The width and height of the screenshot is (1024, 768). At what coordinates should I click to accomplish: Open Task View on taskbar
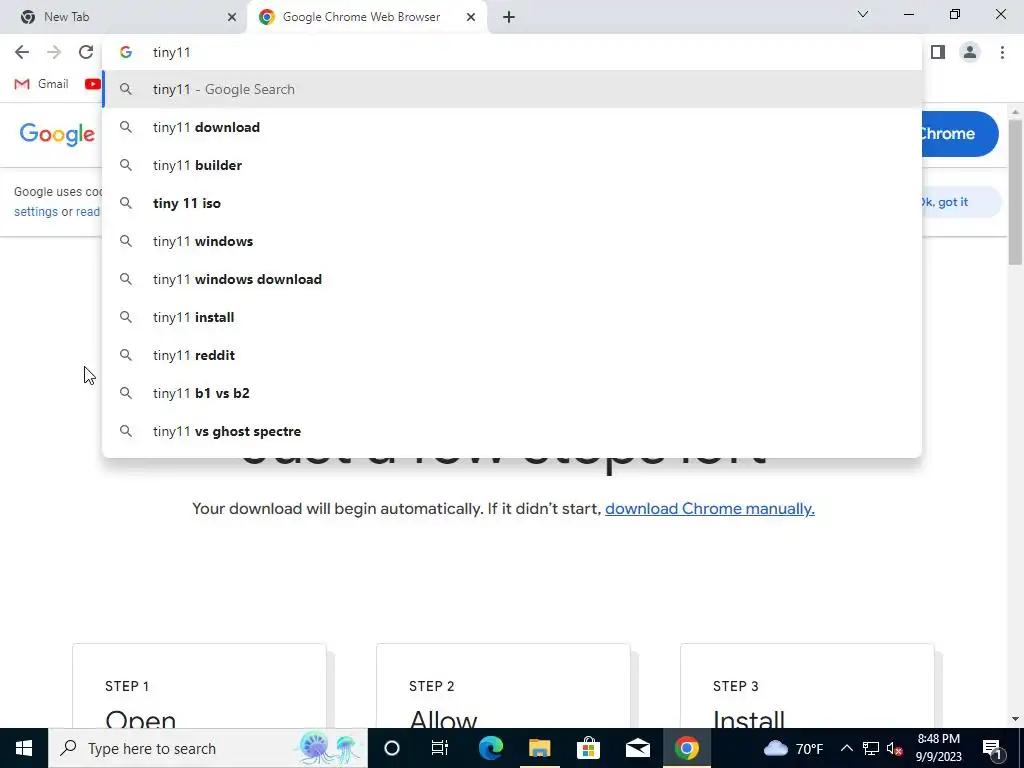coord(440,748)
